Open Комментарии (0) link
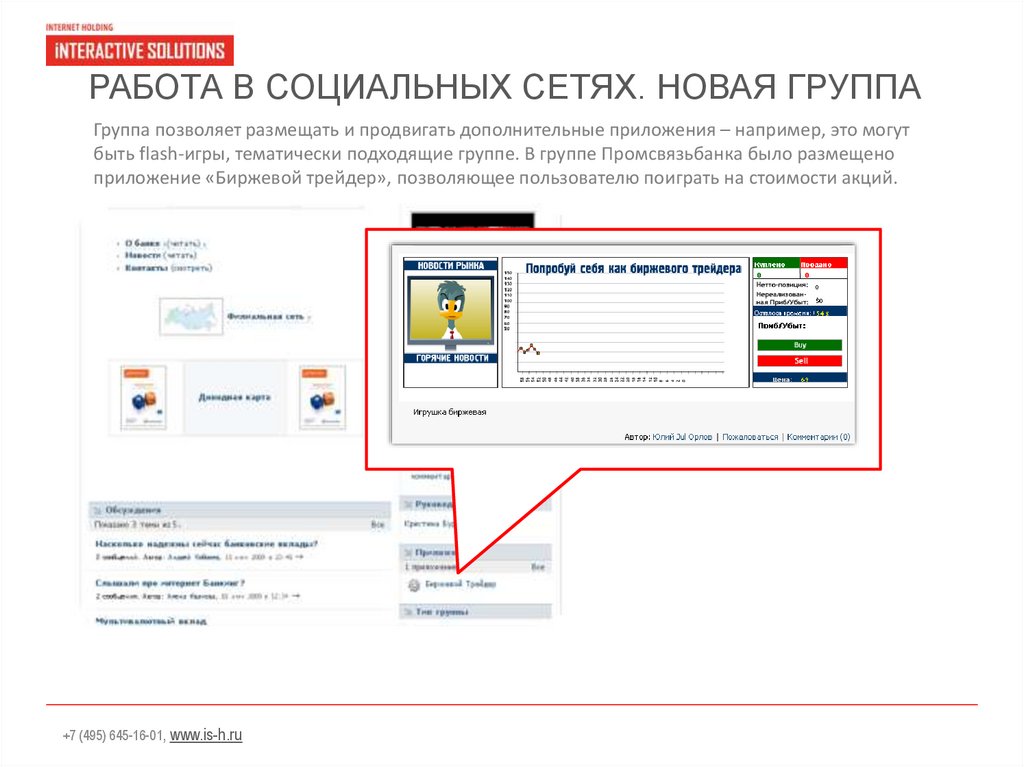The width and height of the screenshot is (1024, 767). (x=818, y=437)
